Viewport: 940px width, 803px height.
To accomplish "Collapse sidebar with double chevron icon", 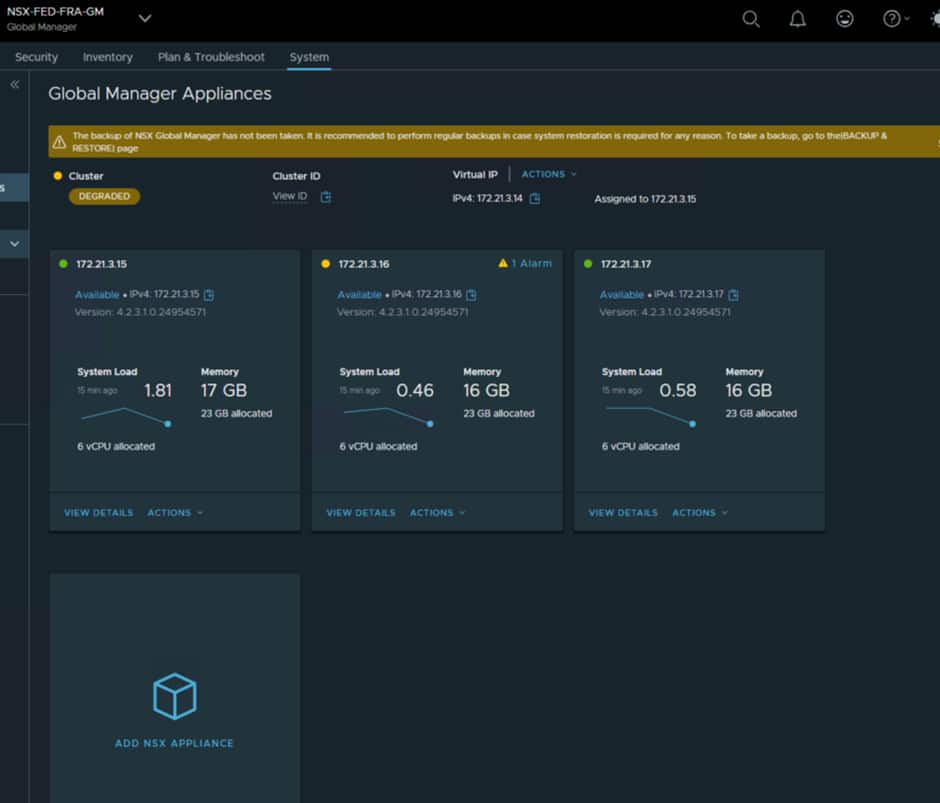I will (15, 85).
